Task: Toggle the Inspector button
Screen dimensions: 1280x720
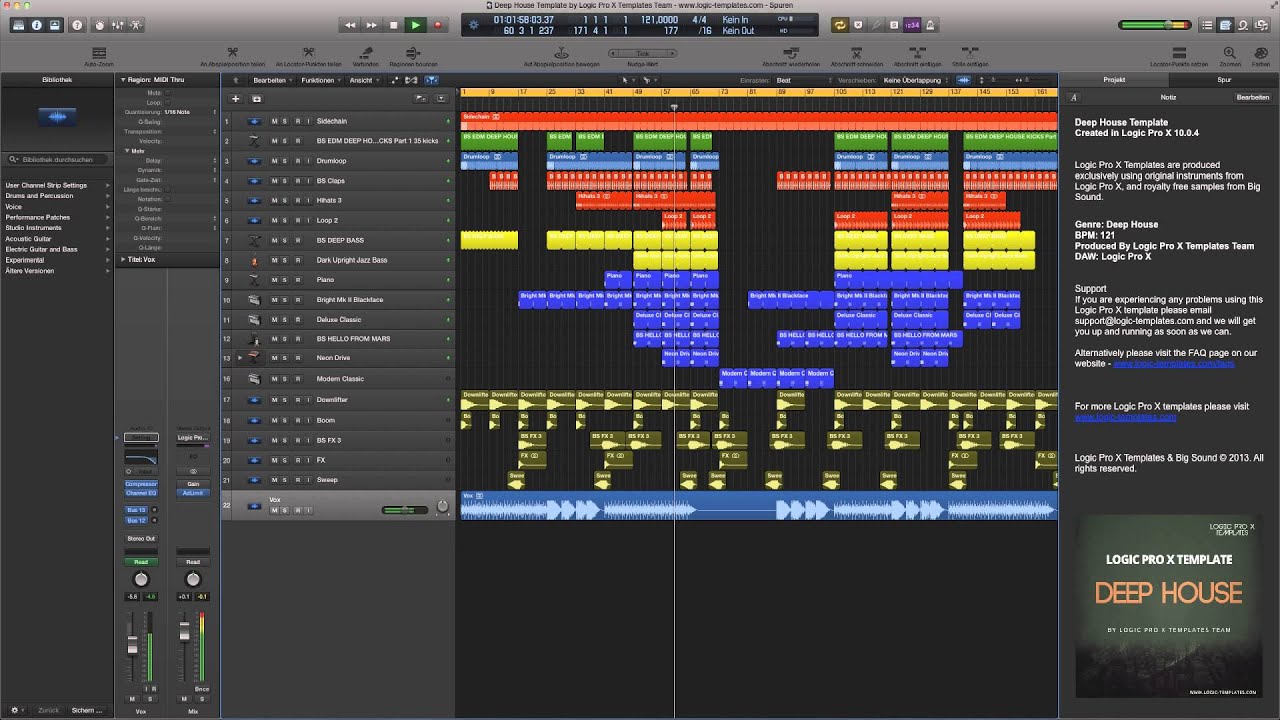Action: [37, 24]
